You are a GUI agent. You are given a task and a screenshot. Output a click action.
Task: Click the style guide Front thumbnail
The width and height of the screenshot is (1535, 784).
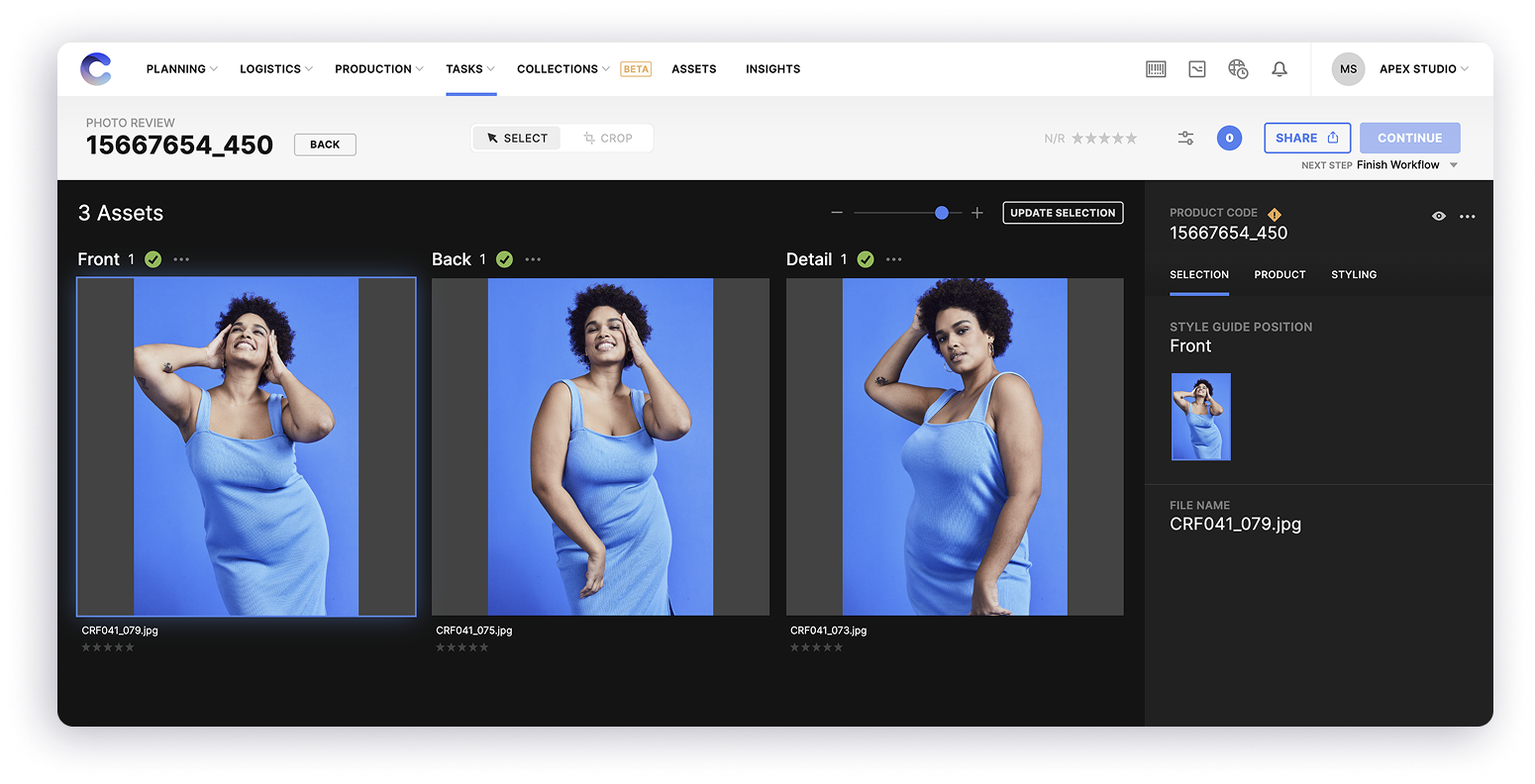coord(1201,417)
